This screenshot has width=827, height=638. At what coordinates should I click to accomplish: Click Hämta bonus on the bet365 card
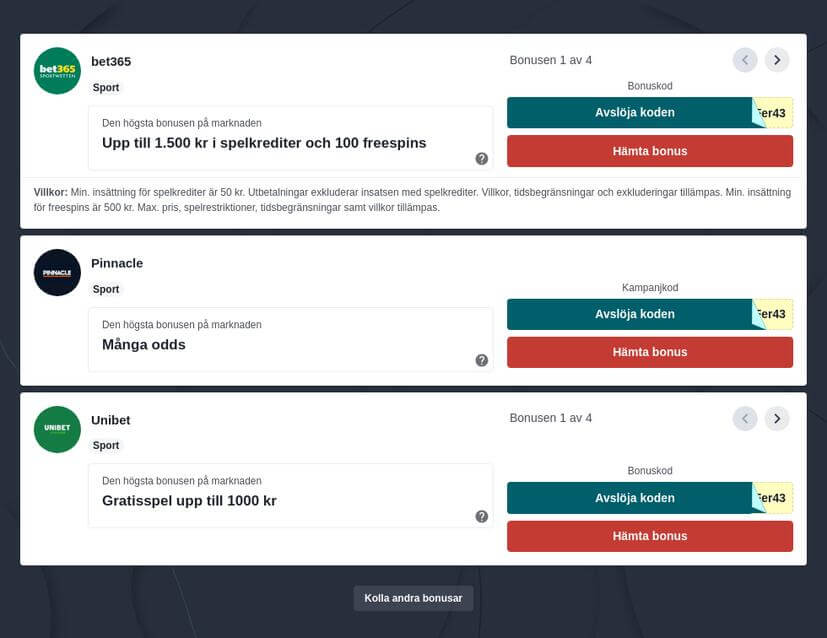[x=650, y=151]
